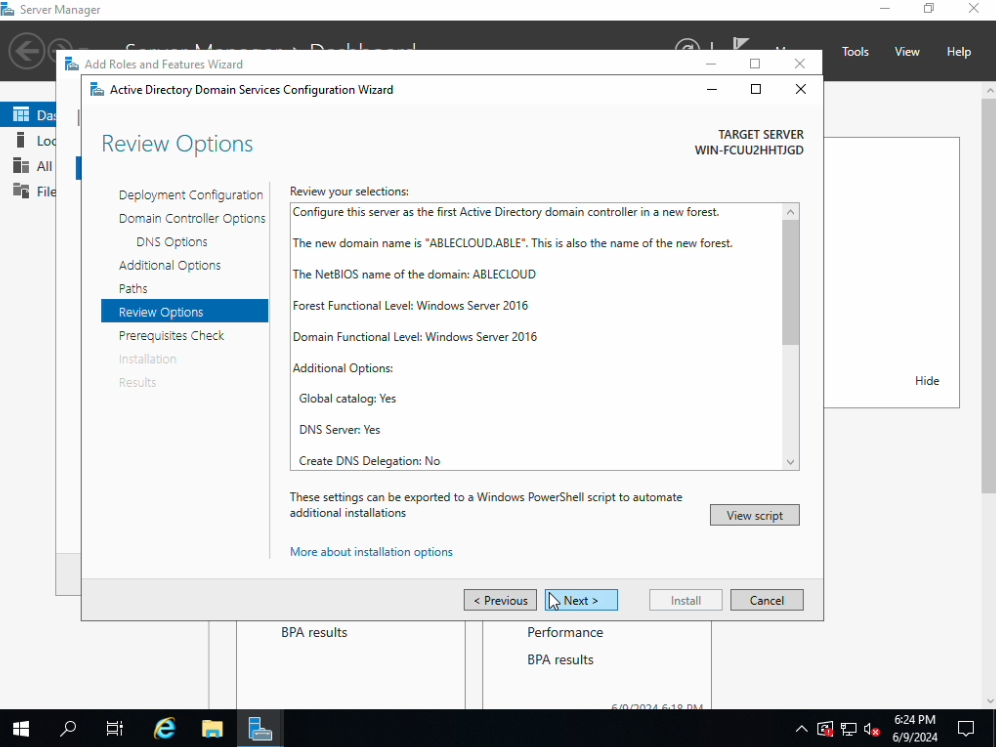Maximize the AD DS Configuration Wizard

point(756,90)
